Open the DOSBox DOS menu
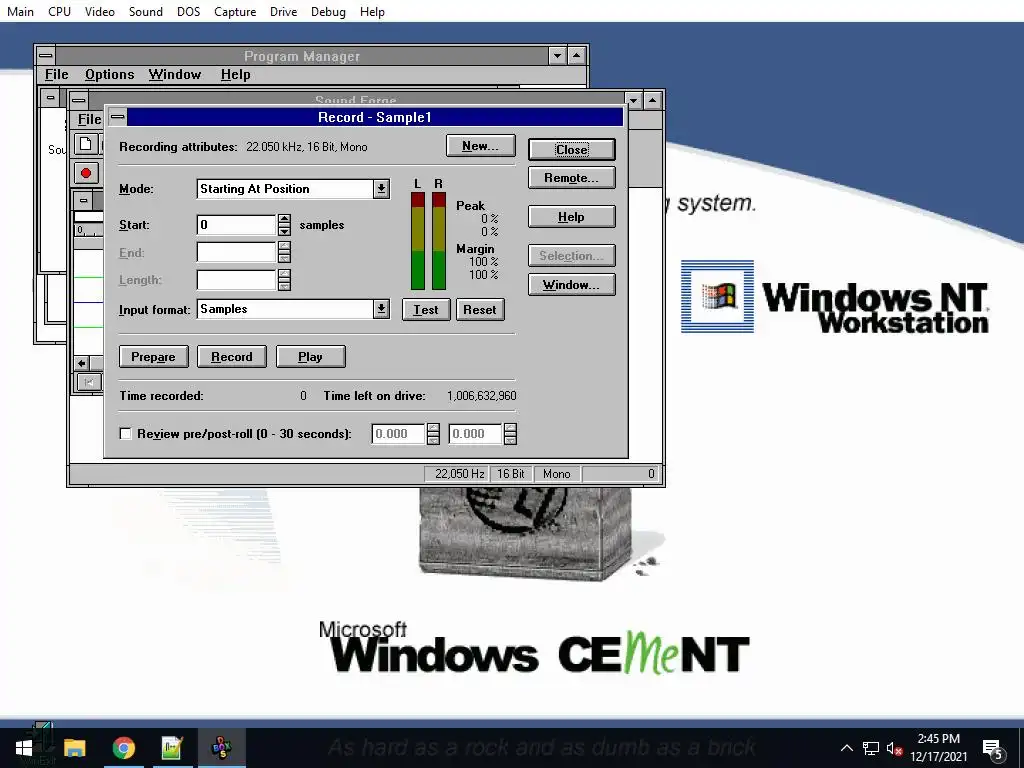 pos(189,12)
